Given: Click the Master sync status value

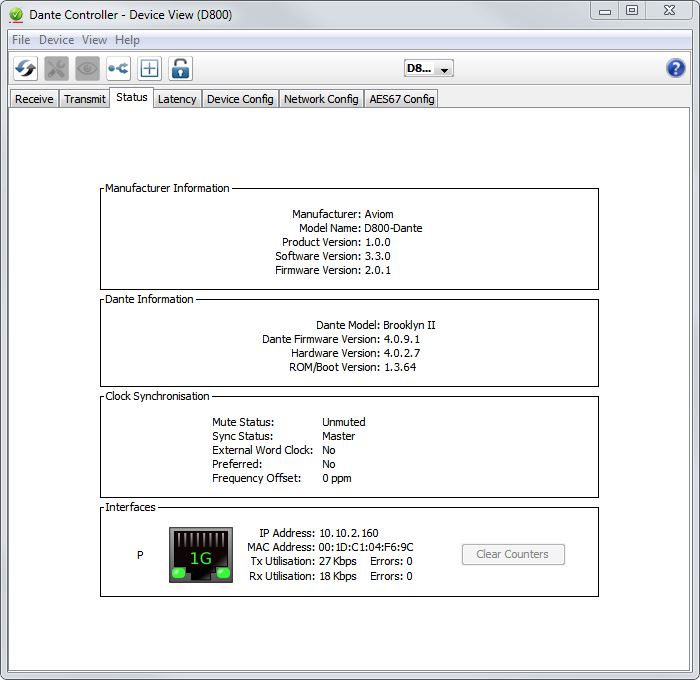Looking at the screenshot, I should (x=338, y=436).
